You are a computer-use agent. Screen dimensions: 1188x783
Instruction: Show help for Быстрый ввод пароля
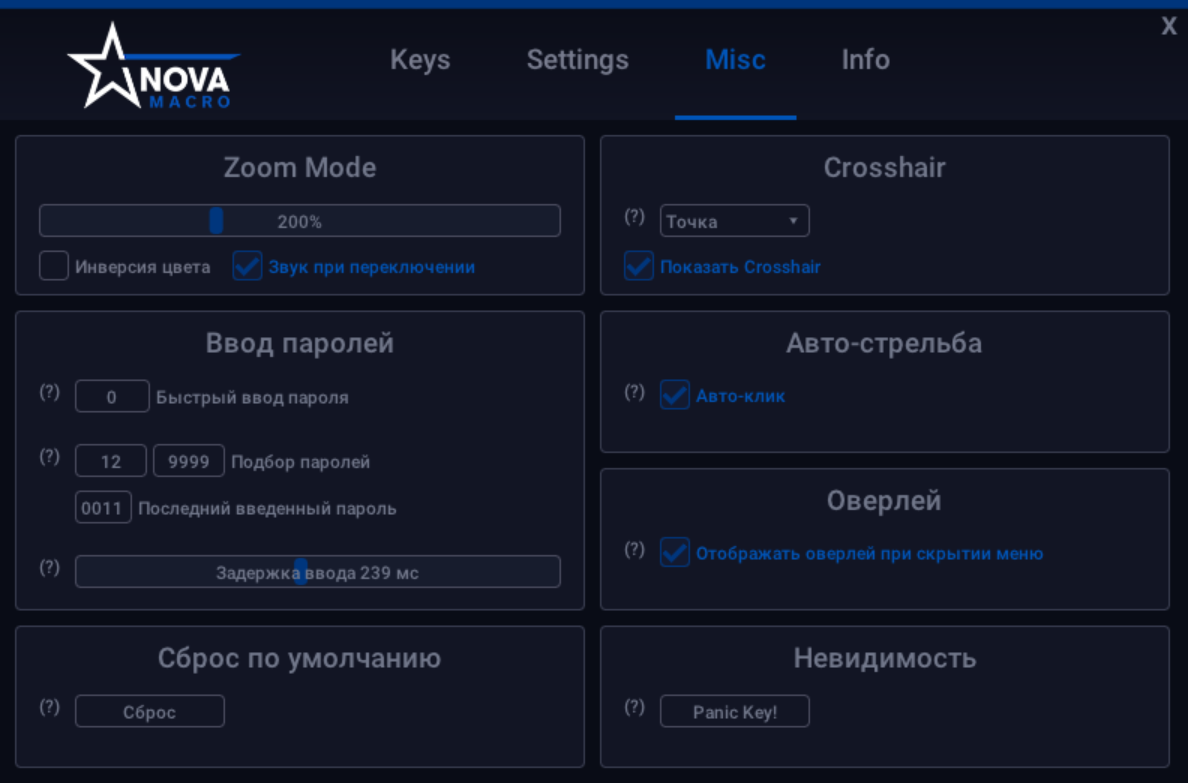pyautogui.click(x=49, y=392)
